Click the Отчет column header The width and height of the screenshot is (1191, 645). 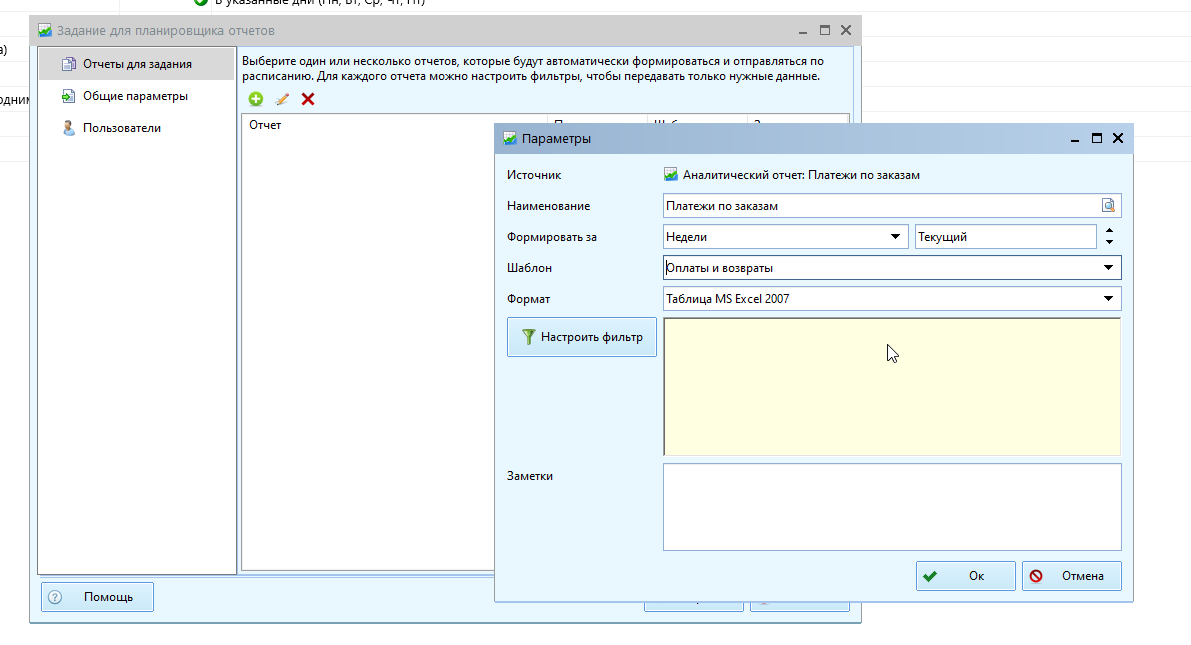395,125
